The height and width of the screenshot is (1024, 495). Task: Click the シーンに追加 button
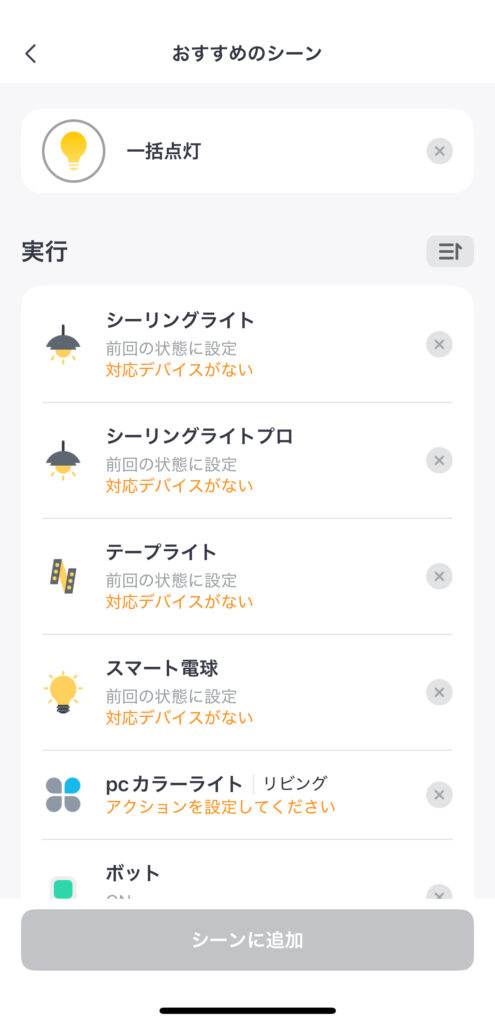pos(248,940)
